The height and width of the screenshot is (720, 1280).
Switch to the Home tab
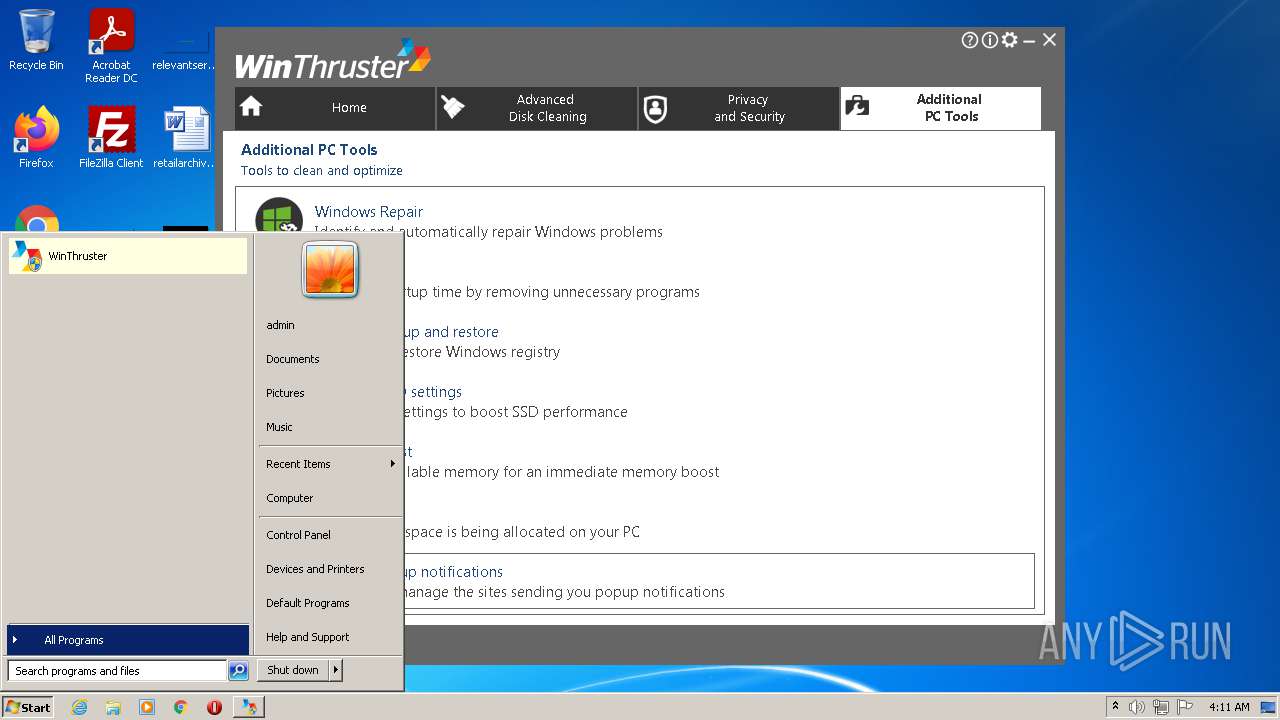click(x=335, y=108)
